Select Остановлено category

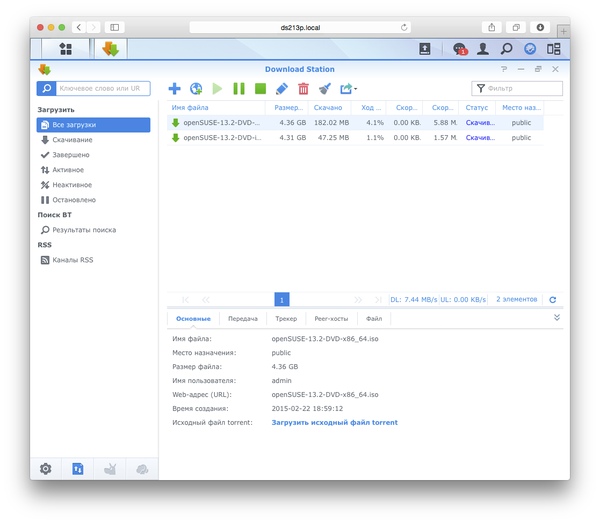93,200
